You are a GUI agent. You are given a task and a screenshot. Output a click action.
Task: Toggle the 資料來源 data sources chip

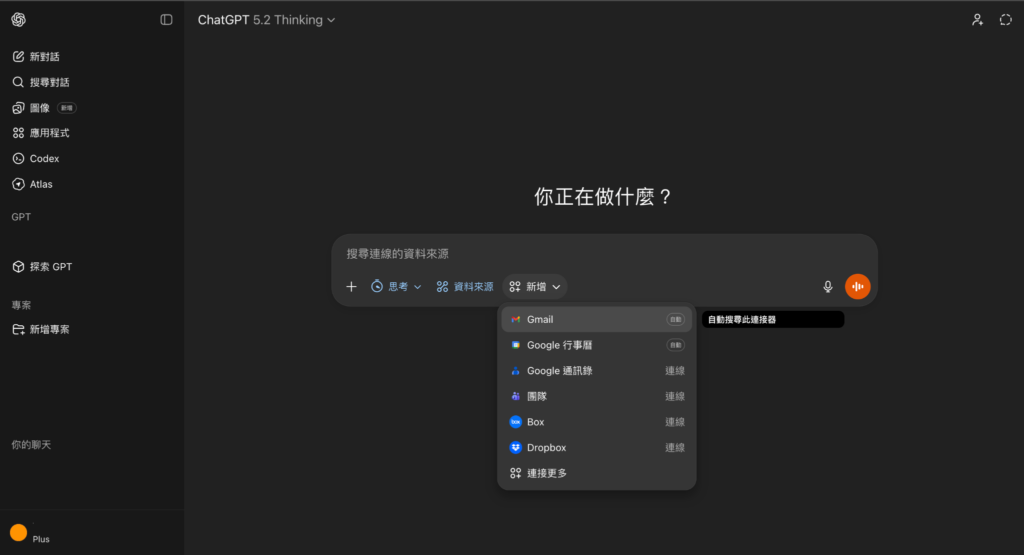point(465,287)
